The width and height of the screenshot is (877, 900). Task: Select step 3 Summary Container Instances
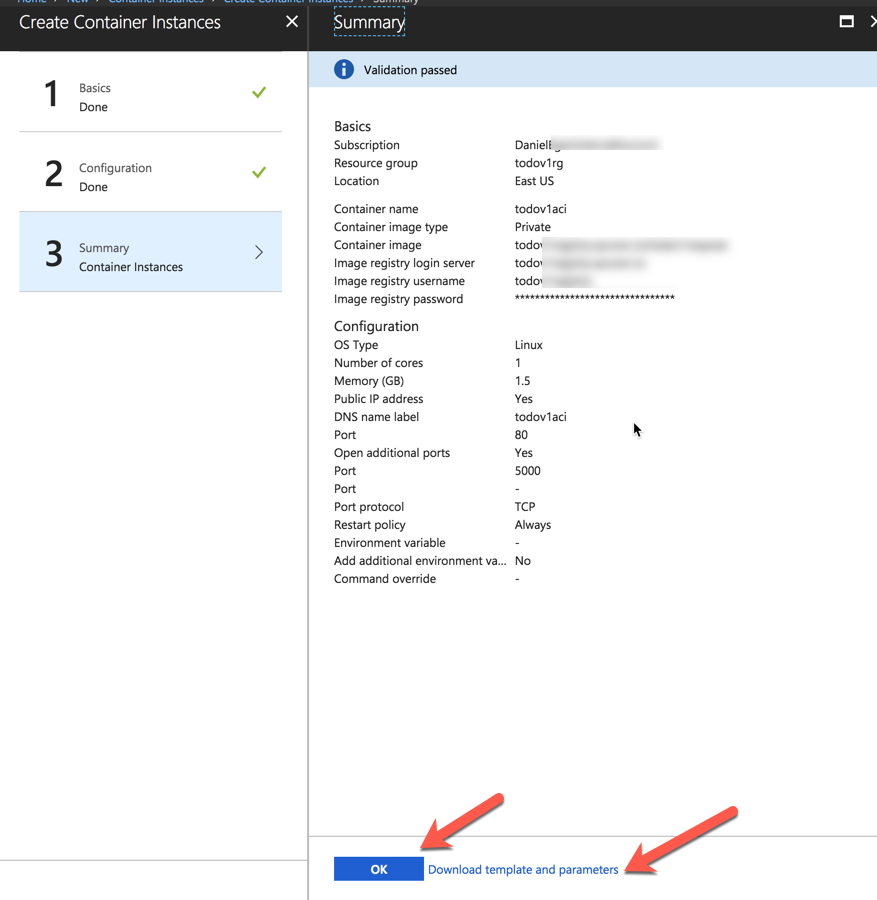point(150,252)
